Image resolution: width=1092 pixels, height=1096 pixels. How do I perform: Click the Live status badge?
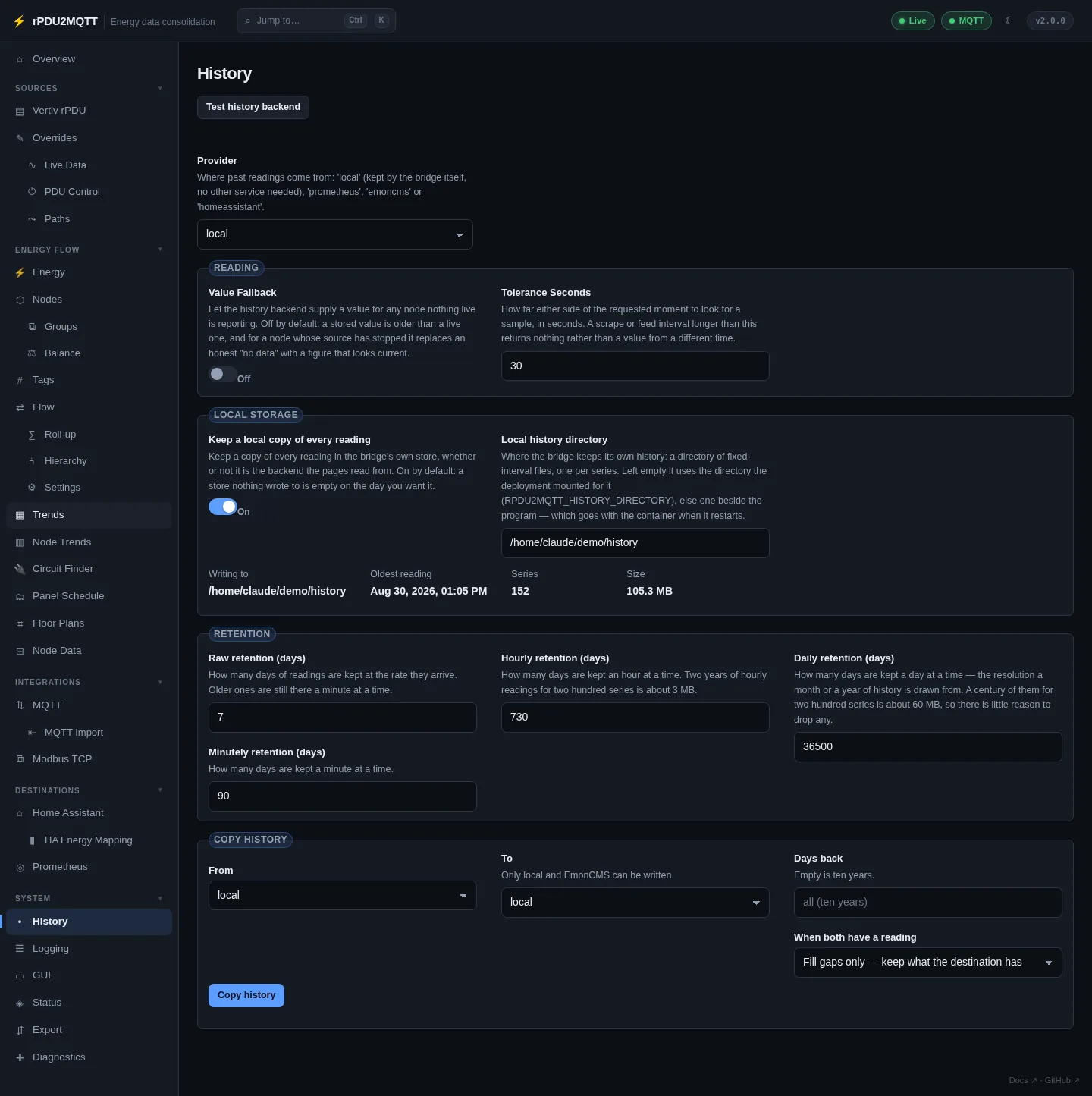[913, 20]
